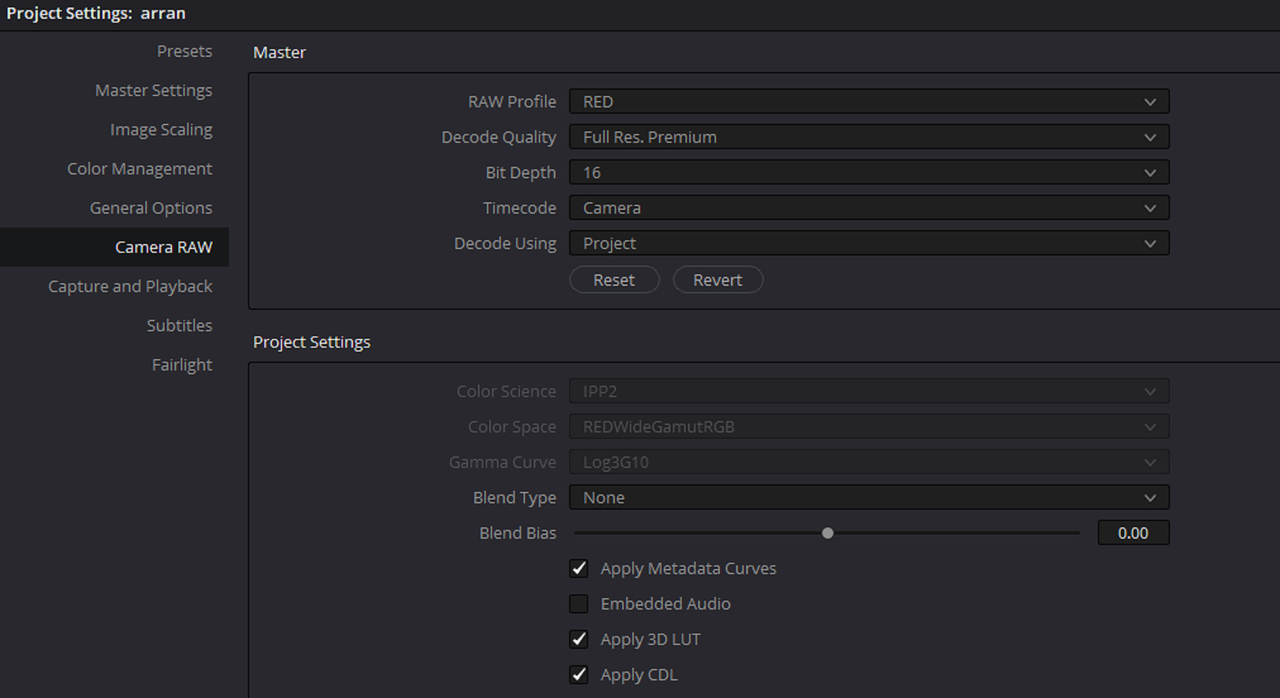Select the Image Scaling section

pos(161,129)
